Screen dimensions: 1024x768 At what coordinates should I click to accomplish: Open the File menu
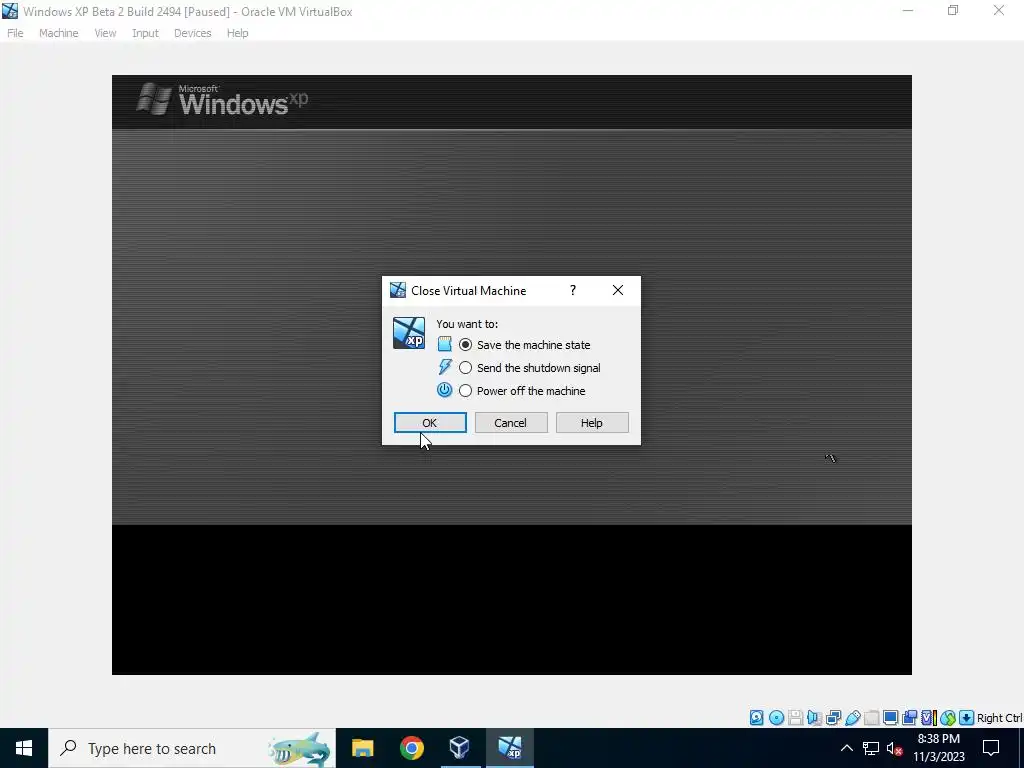[15, 33]
